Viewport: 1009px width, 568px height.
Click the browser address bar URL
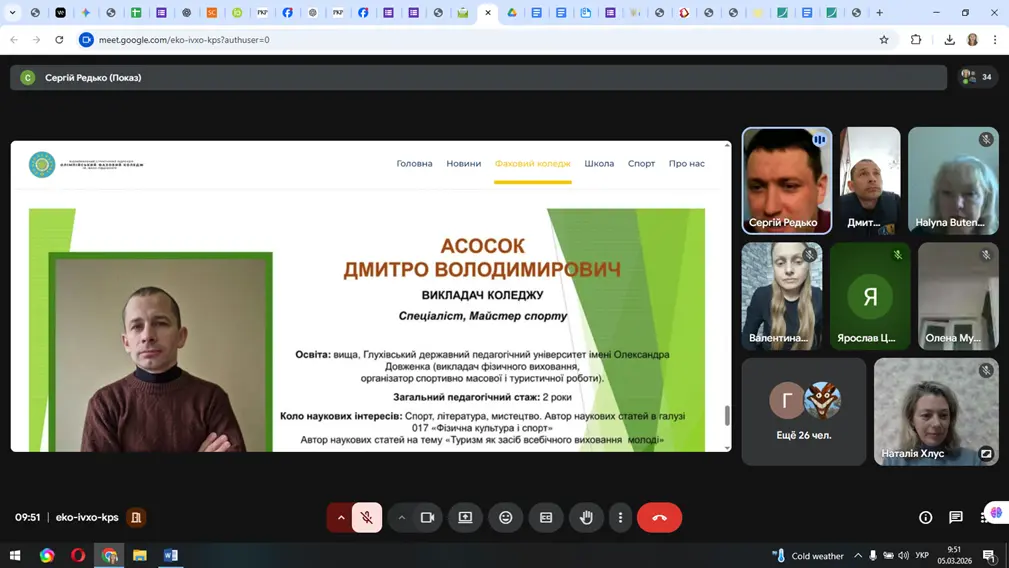[x=184, y=40]
